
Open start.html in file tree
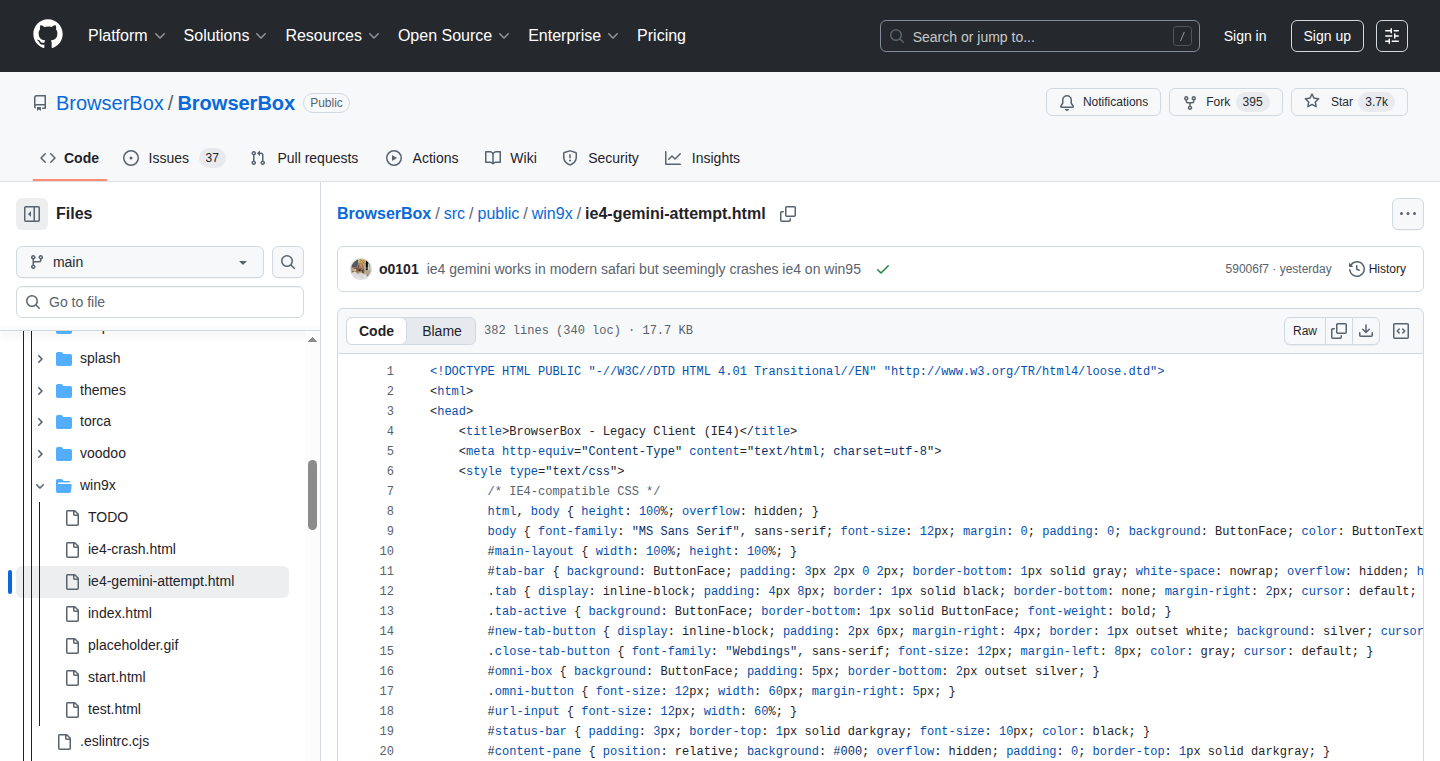pos(117,677)
